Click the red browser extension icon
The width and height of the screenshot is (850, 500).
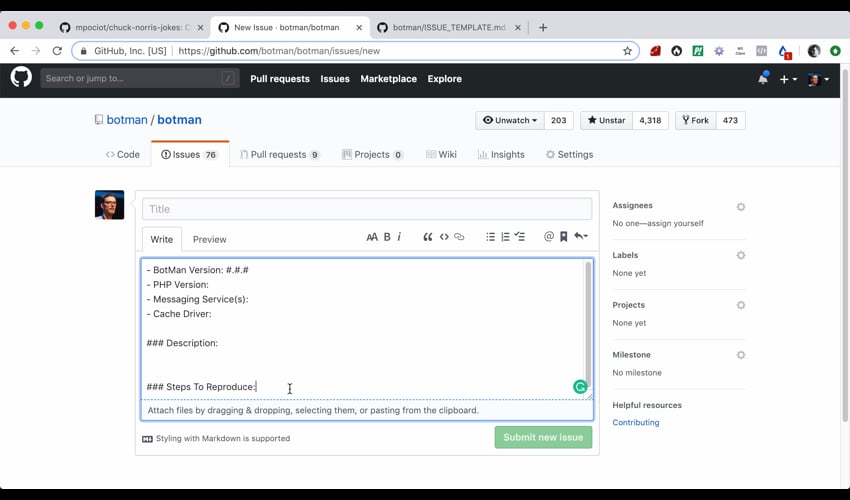tap(655, 51)
